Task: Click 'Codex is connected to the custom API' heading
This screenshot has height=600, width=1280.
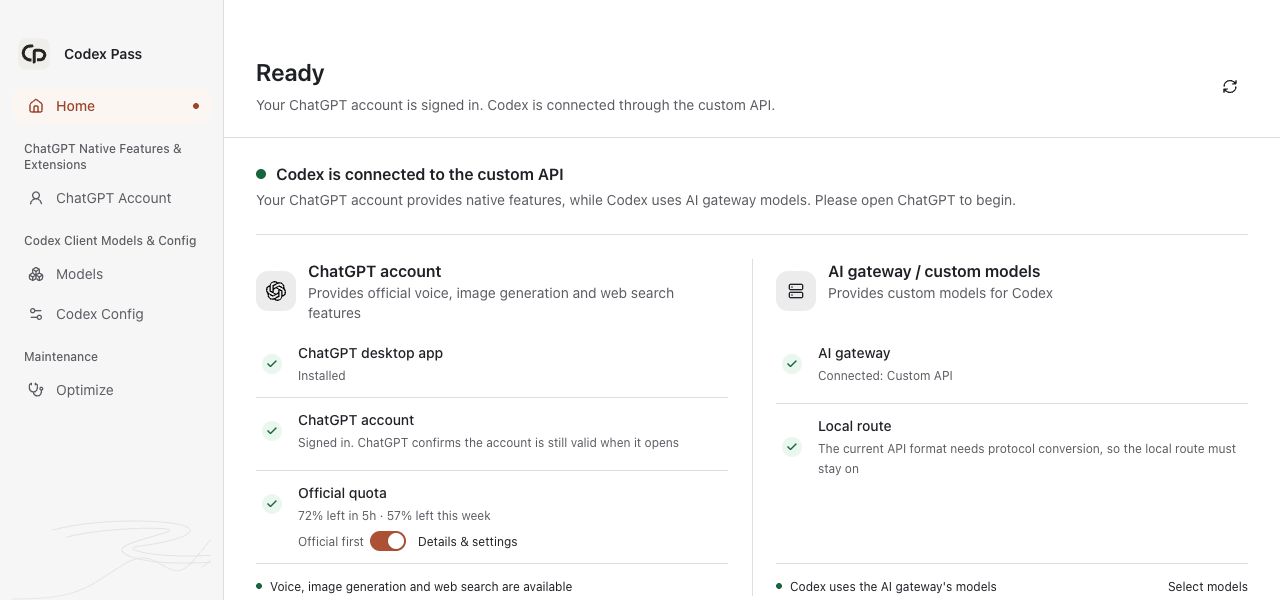Action: 420,174
